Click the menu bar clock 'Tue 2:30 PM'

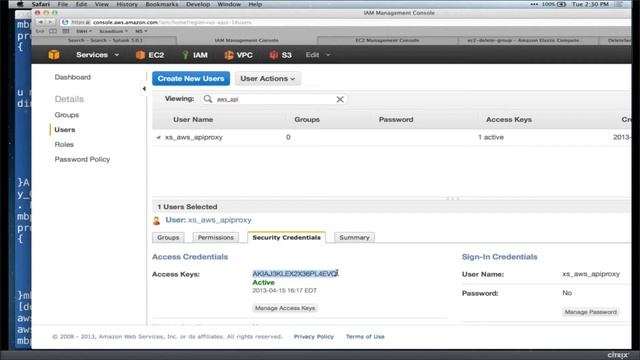590,4
